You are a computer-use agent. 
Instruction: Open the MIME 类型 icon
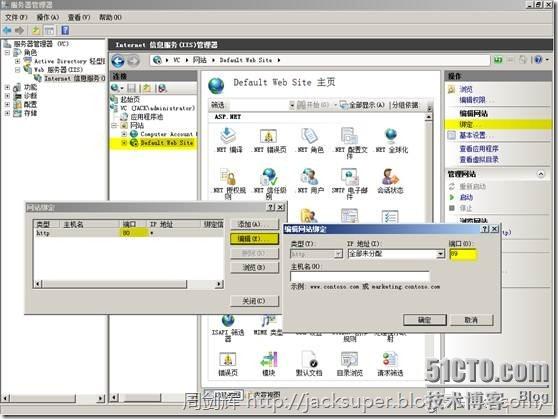(268, 325)
